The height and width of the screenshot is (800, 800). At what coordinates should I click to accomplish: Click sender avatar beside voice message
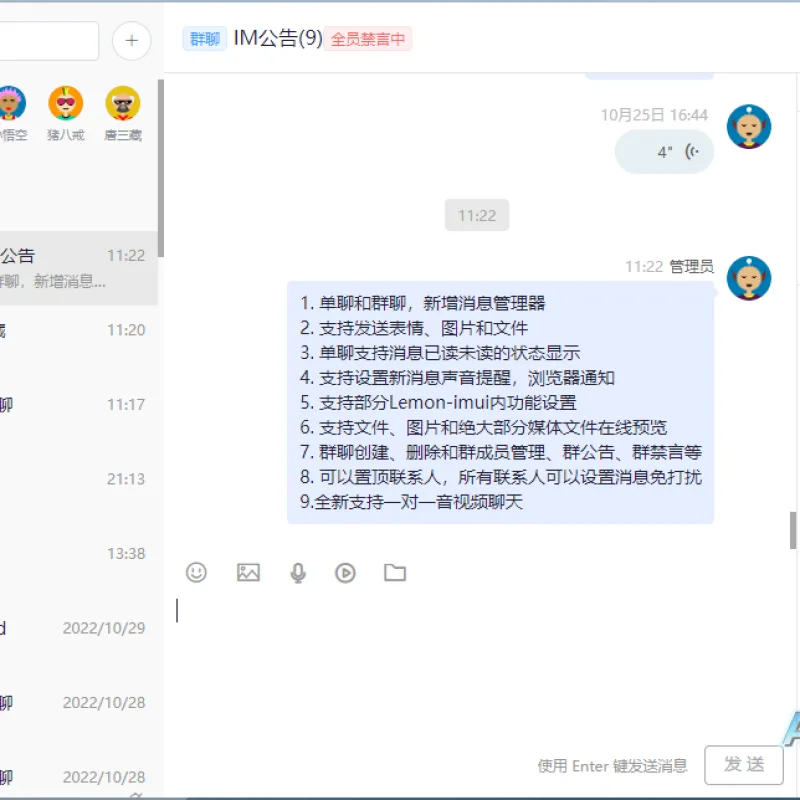[749, 127]
